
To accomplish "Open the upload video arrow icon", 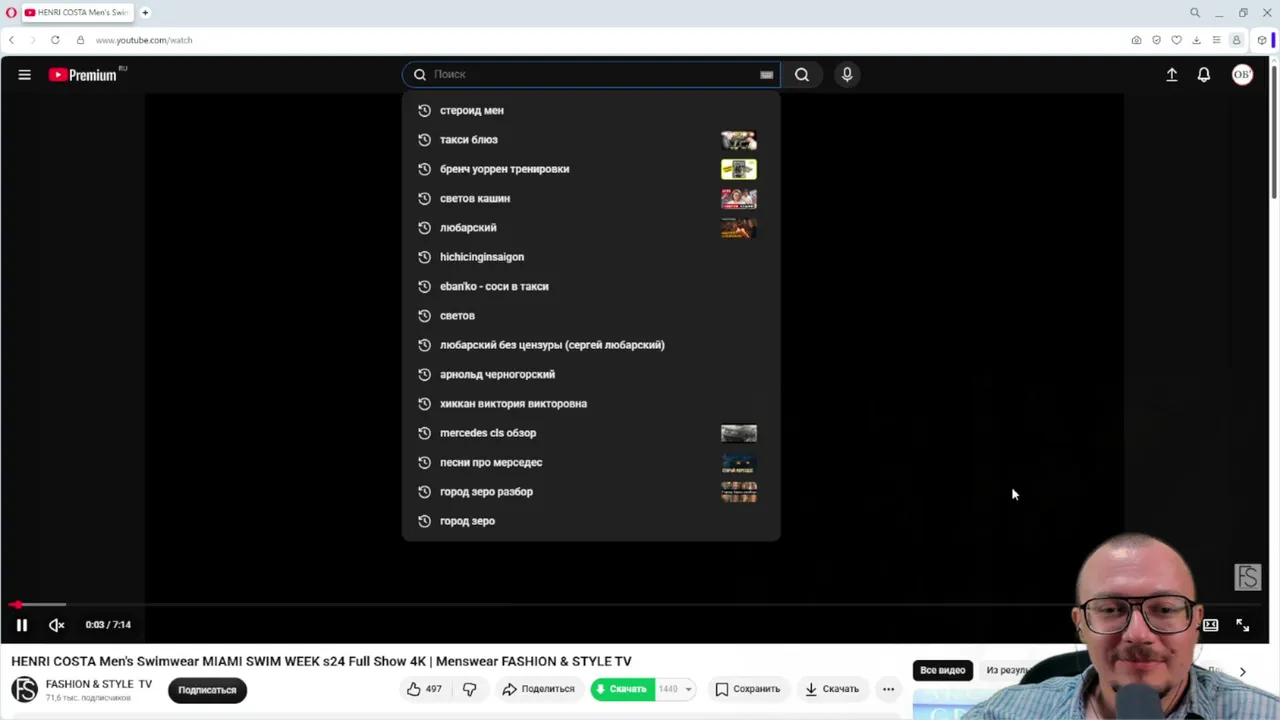I will pos(1172,74).
